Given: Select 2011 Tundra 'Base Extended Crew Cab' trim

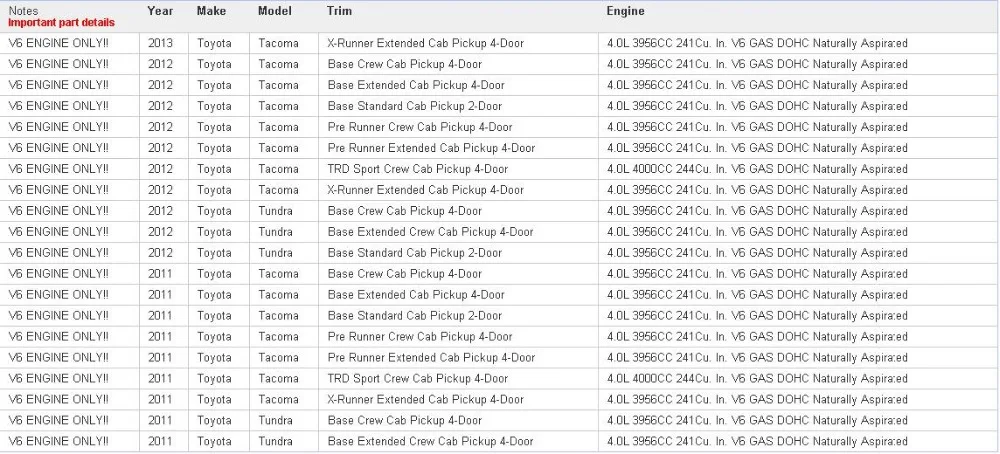Looking at the screenshot, I should point(430,441).
